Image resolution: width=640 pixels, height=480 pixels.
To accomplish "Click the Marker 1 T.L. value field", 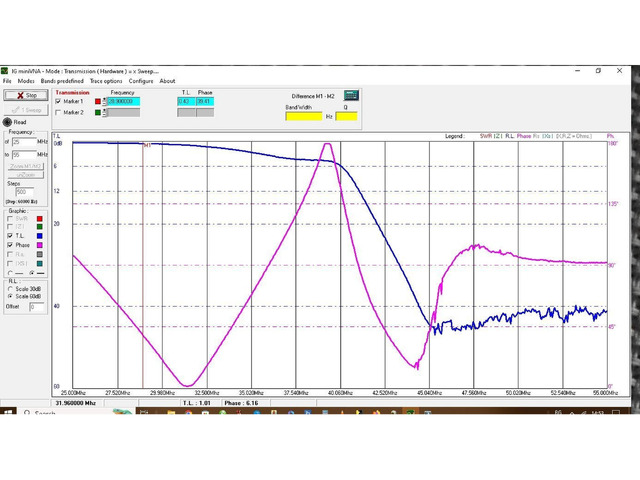I will pos(187,101).
